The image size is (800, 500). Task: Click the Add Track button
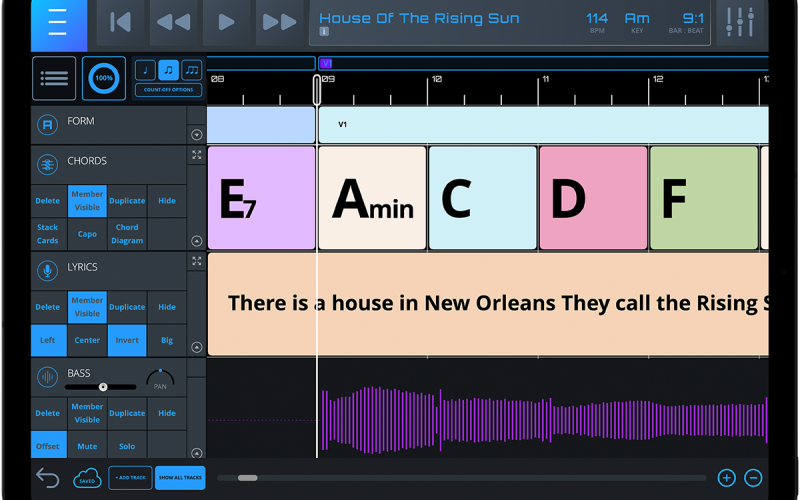point(130,478)
